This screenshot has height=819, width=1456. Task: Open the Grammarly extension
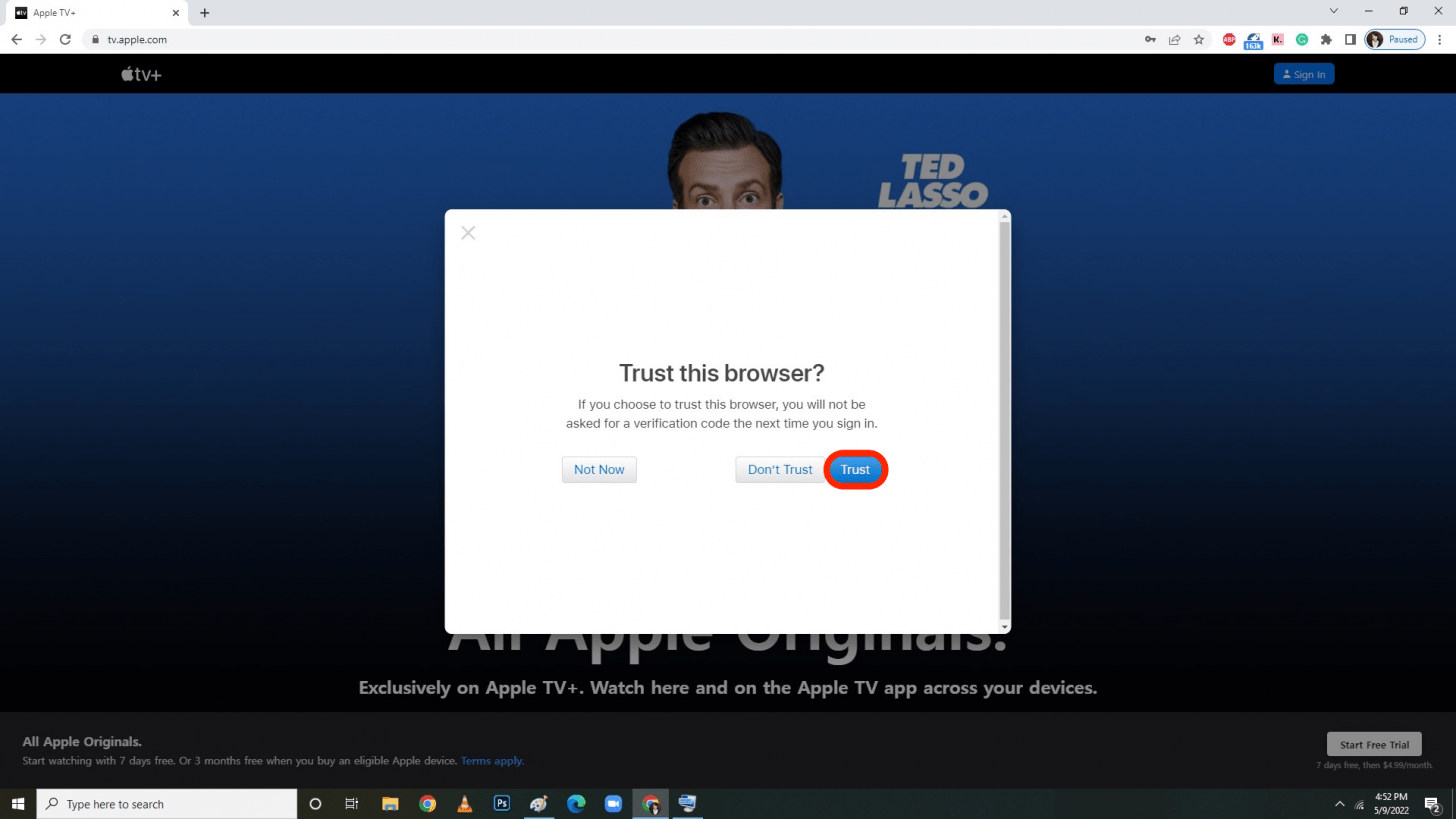[x=1302, y=39]
